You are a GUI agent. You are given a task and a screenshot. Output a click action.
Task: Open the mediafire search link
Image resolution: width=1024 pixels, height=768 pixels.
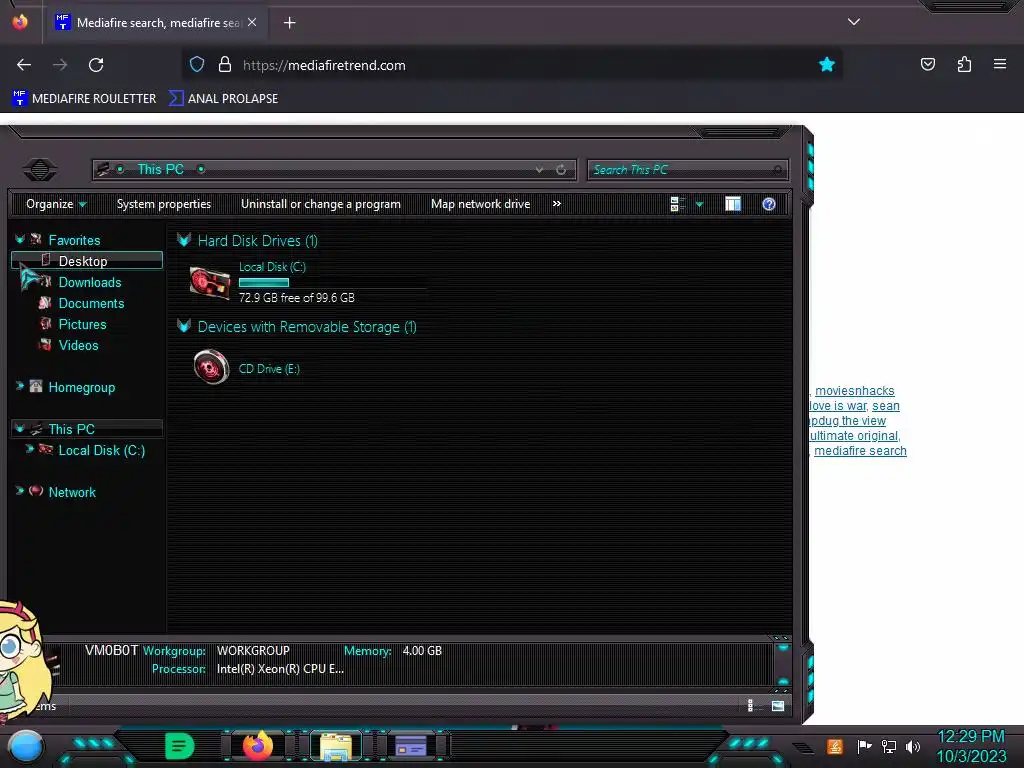(860, 451)
